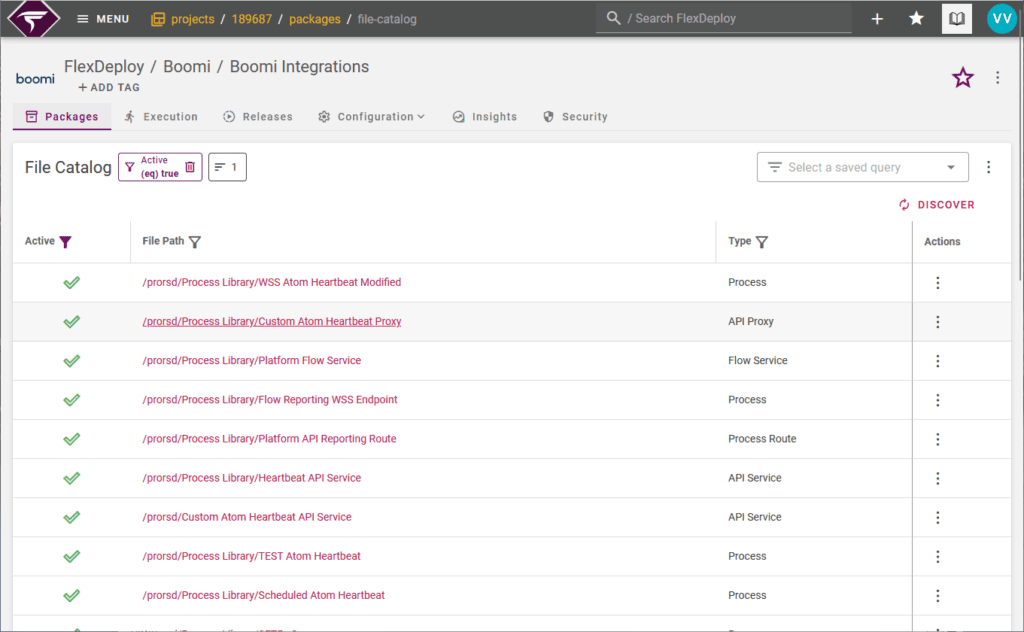Viewport: 1024px width, 632px height.
Task: Click the ADD TAG button
Action: point(108,87)
